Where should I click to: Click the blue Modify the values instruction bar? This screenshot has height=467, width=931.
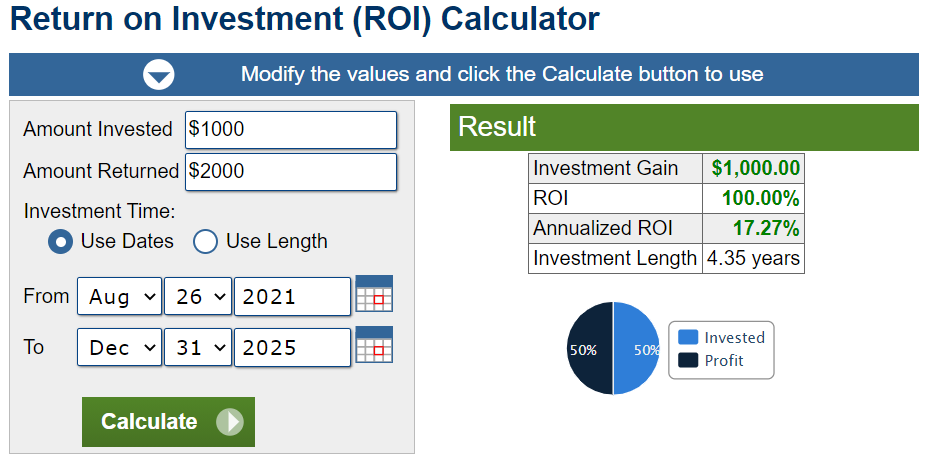[x=464, y=75]
